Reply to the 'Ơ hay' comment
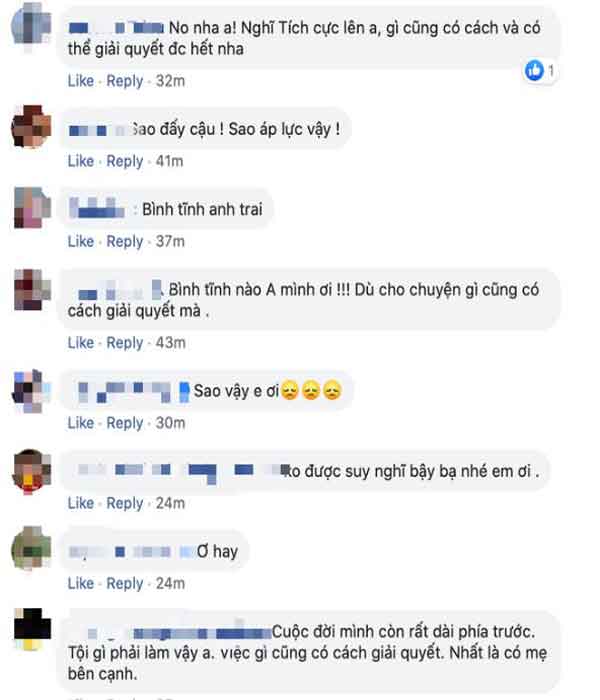 pos(125,584)
